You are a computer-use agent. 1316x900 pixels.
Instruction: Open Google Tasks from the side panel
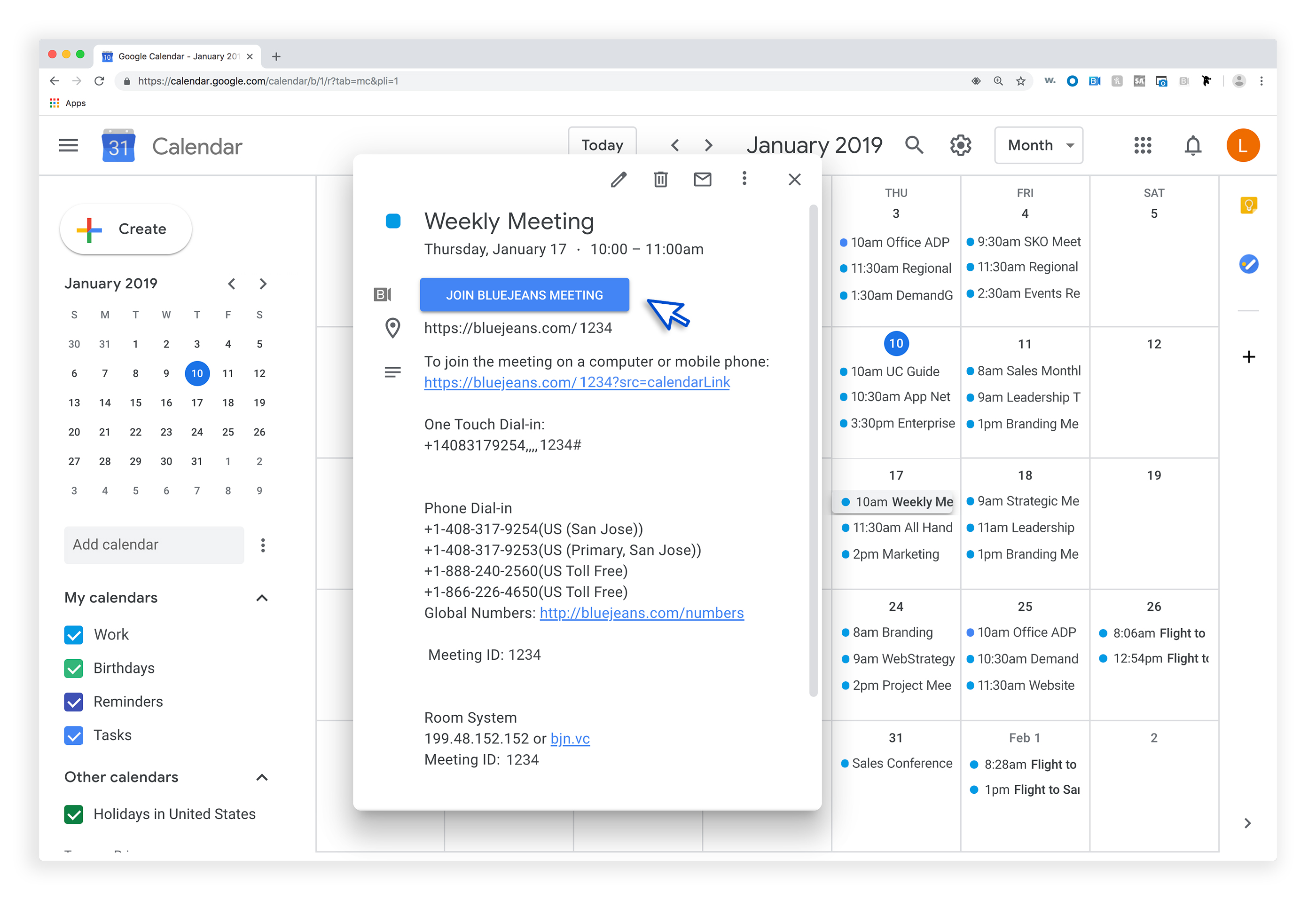tap(1249, 264)
